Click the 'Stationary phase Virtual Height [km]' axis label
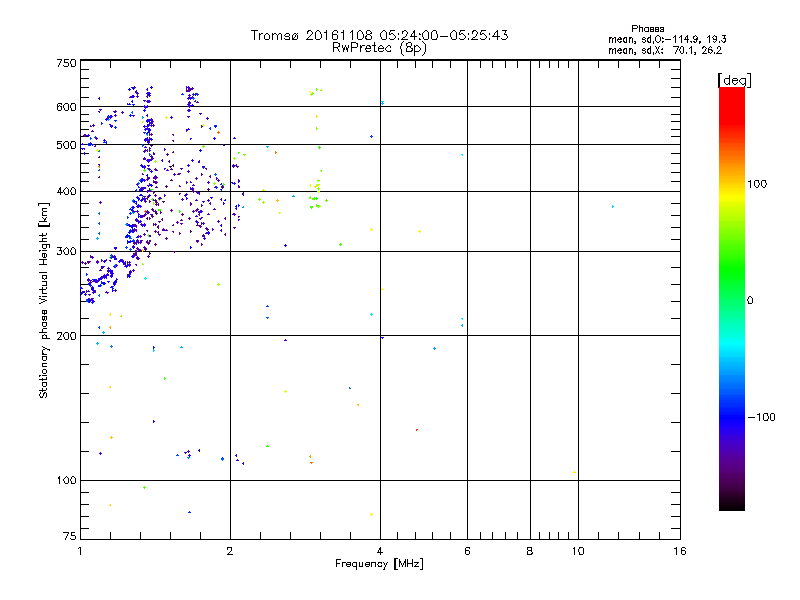 point(44,301)
